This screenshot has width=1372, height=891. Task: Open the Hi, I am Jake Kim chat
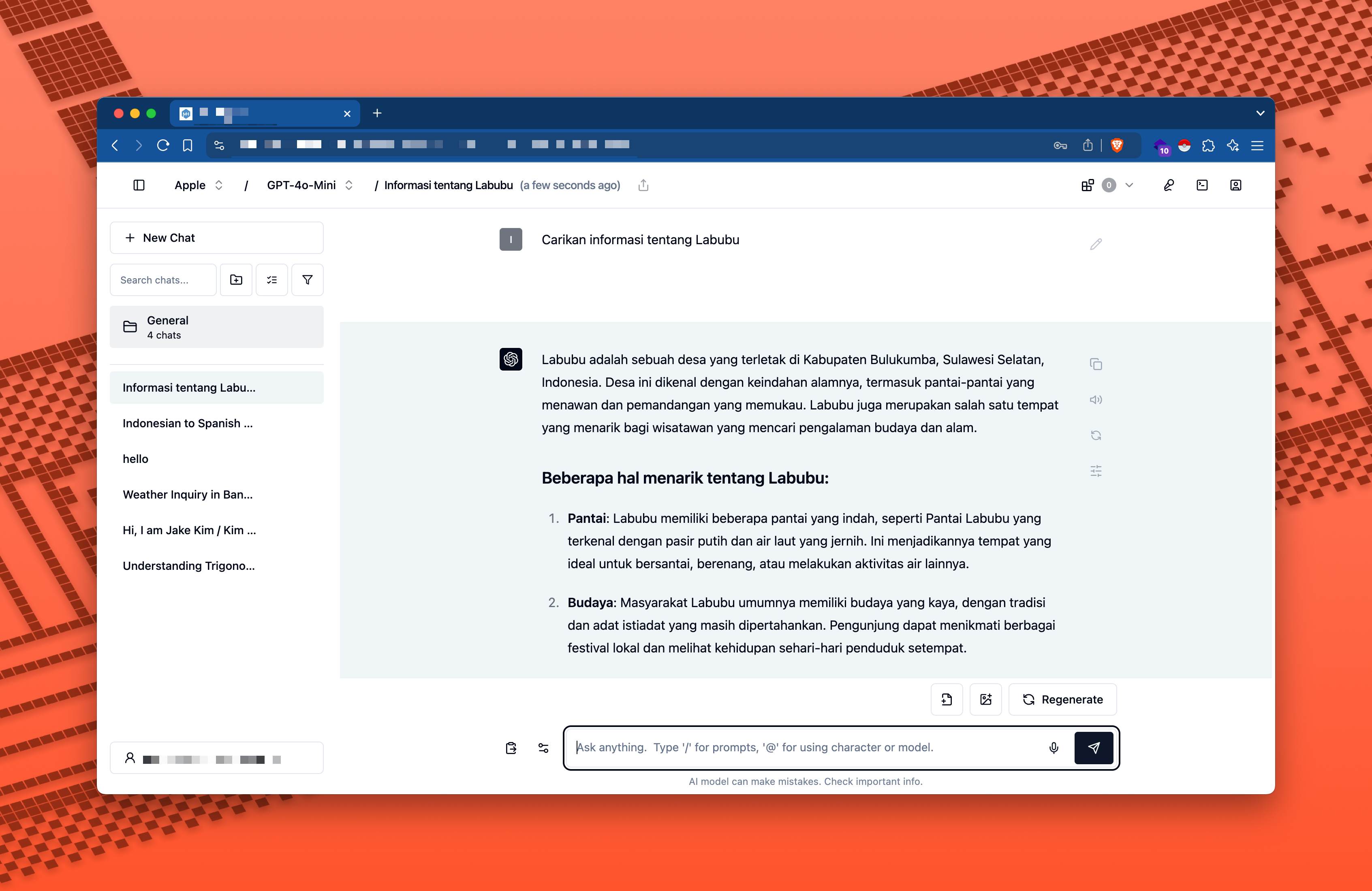click(217, 530)
